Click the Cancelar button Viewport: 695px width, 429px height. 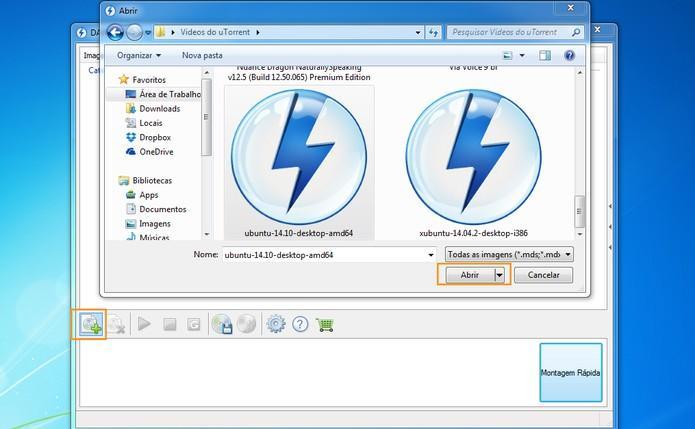click(543, 275)
